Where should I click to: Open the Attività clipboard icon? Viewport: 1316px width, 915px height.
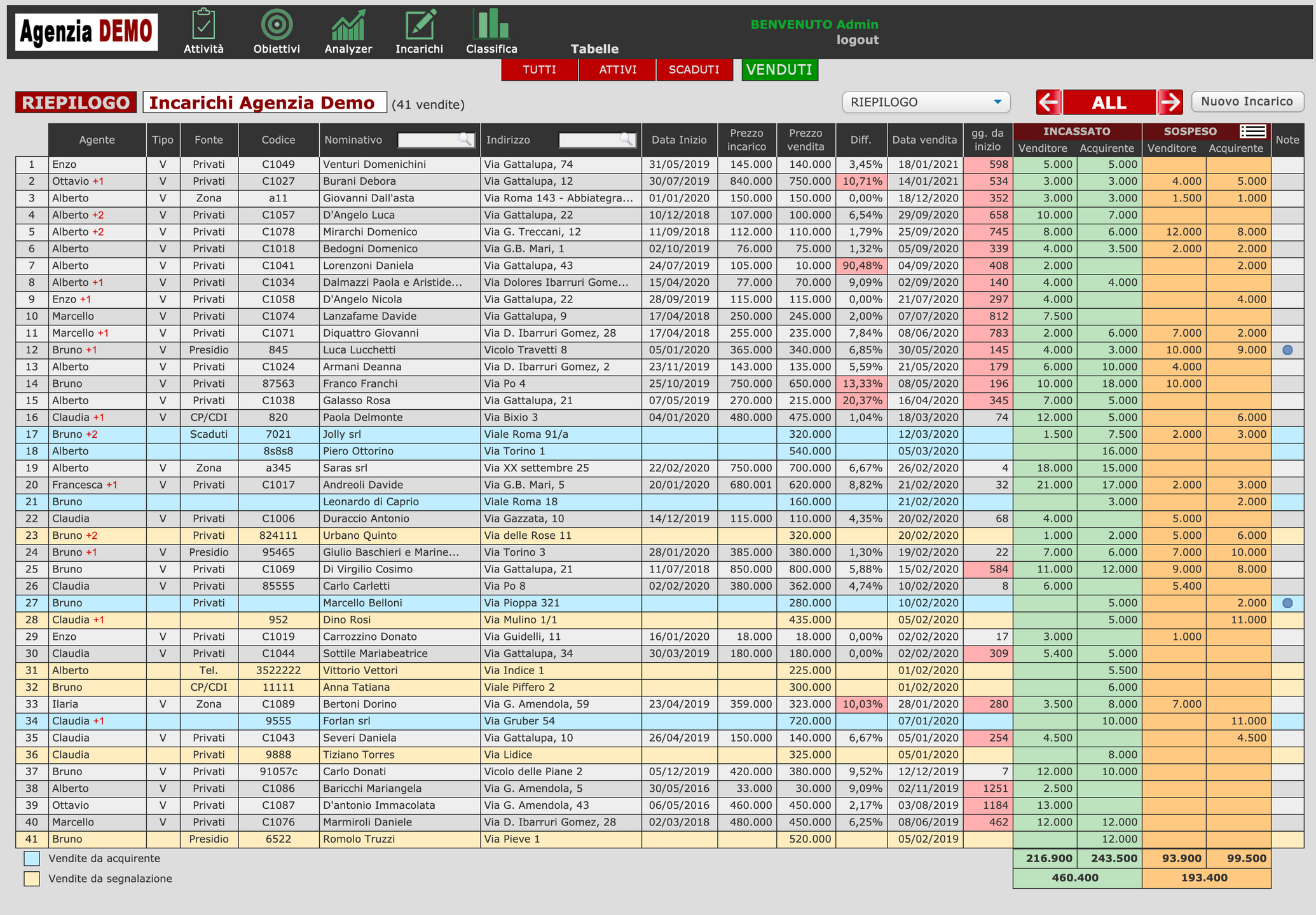tap(203, 25)
